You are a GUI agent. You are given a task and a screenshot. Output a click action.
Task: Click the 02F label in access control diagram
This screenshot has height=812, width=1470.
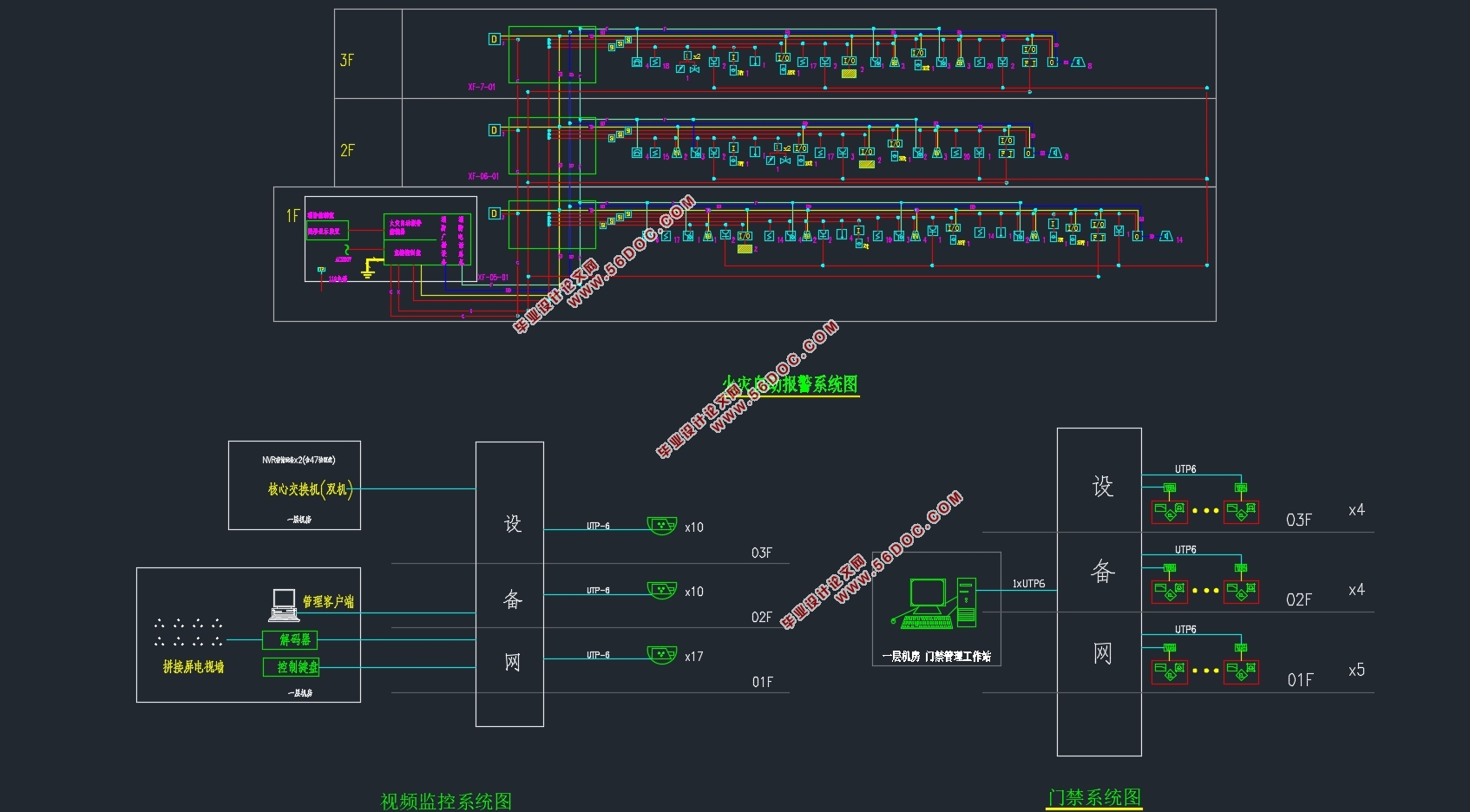(1299, 599)
